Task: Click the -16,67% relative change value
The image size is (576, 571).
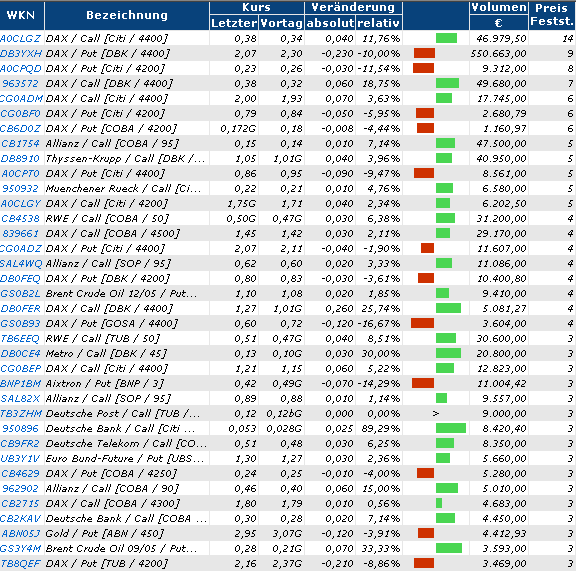Action: pos(379,323)
